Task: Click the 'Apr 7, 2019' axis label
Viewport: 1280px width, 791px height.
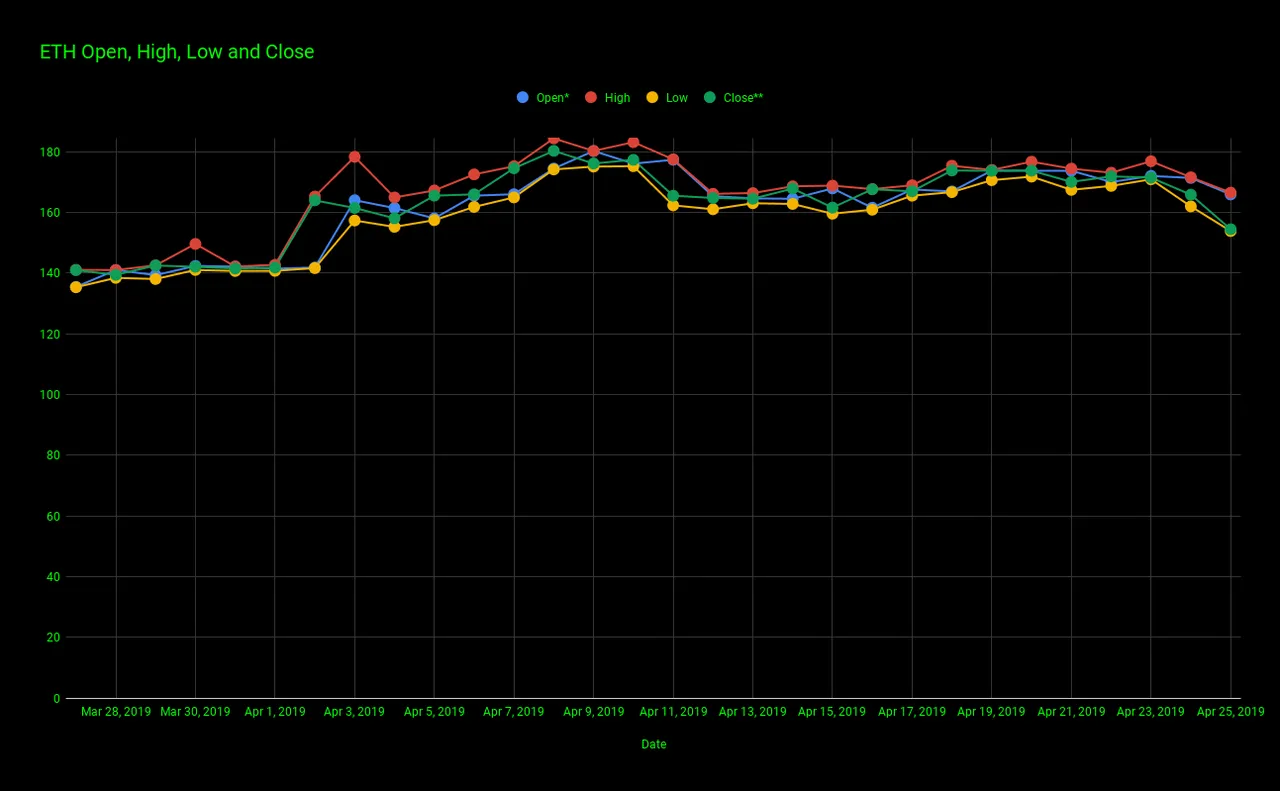Action: coord(514,712)
